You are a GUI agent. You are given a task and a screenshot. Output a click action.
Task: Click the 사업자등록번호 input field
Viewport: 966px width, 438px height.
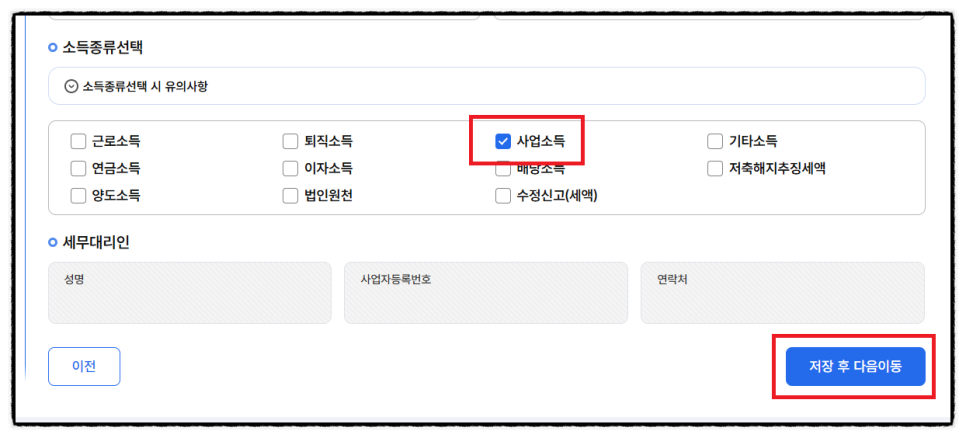coord(486,293)
